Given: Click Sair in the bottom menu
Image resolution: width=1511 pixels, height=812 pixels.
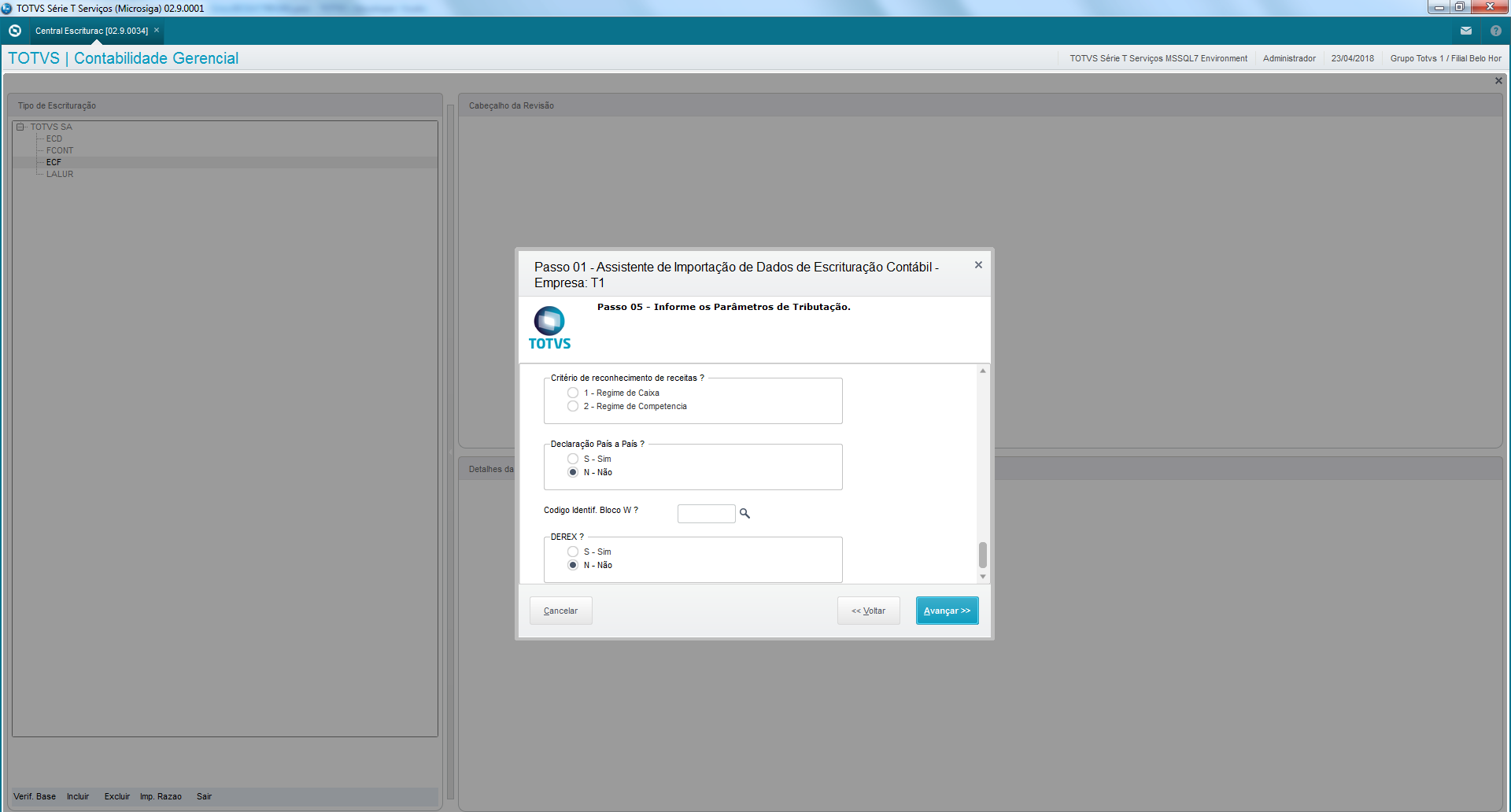Looking at the screenshot, I should (204, 796).
